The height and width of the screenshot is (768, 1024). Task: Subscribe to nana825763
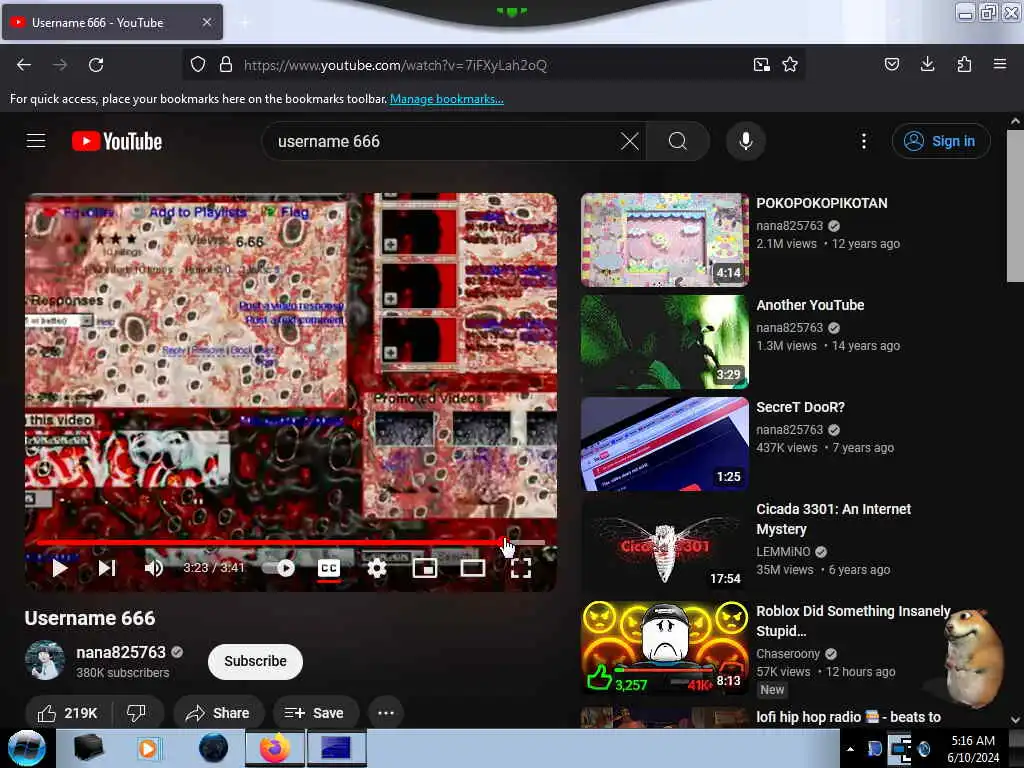255,661
